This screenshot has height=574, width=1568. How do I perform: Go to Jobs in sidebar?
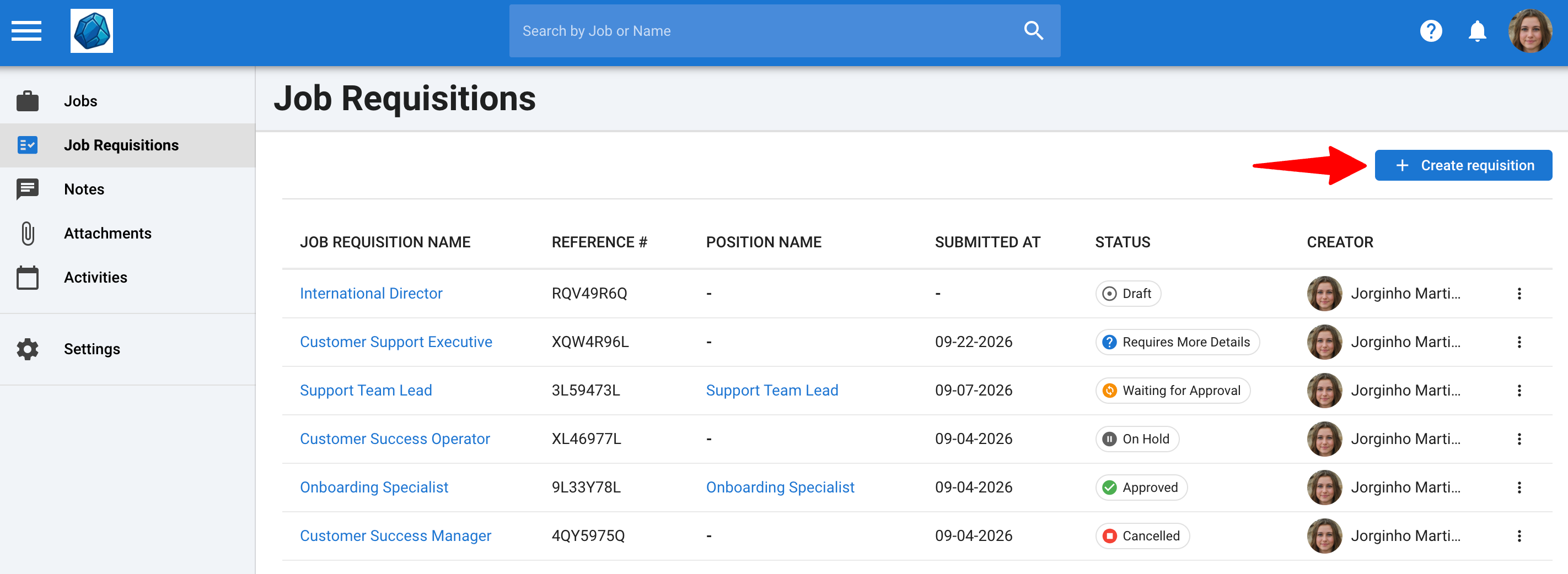click(127, 101)
